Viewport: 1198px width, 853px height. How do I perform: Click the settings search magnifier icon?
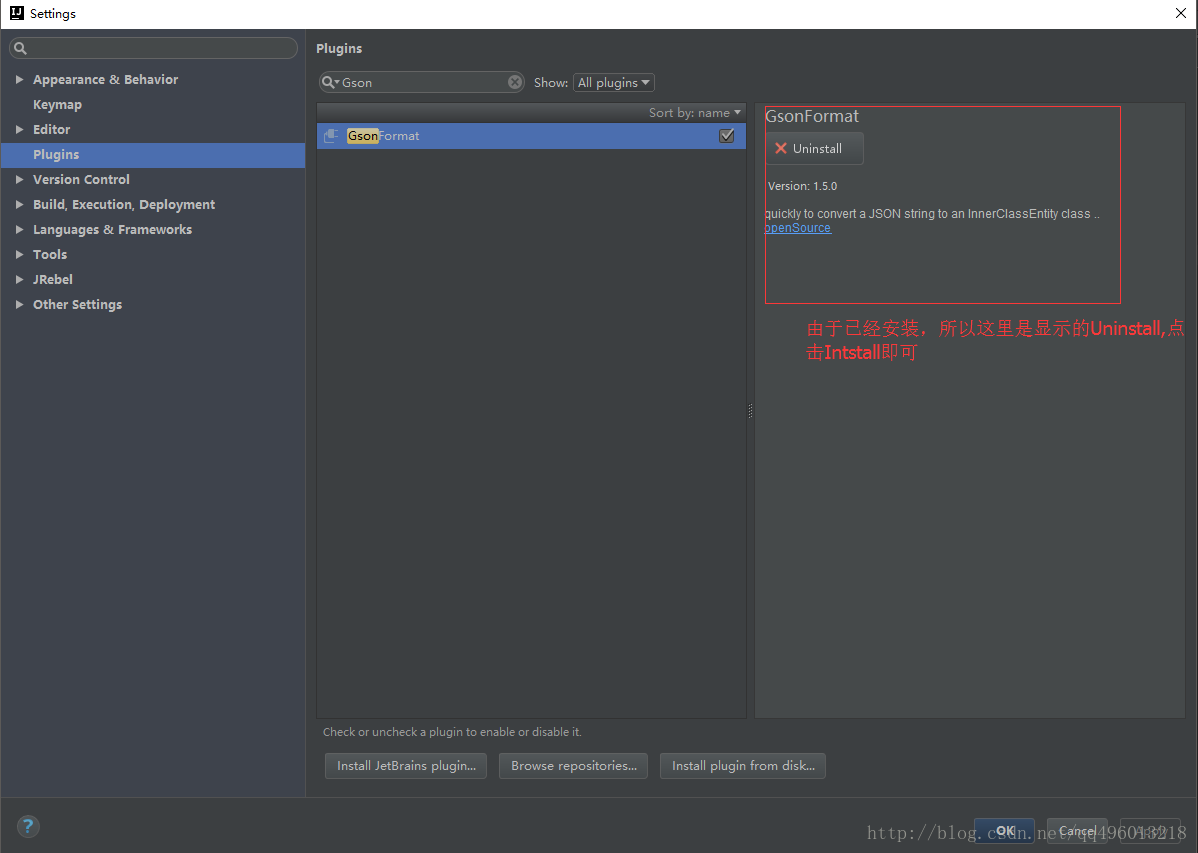(20, 48)
